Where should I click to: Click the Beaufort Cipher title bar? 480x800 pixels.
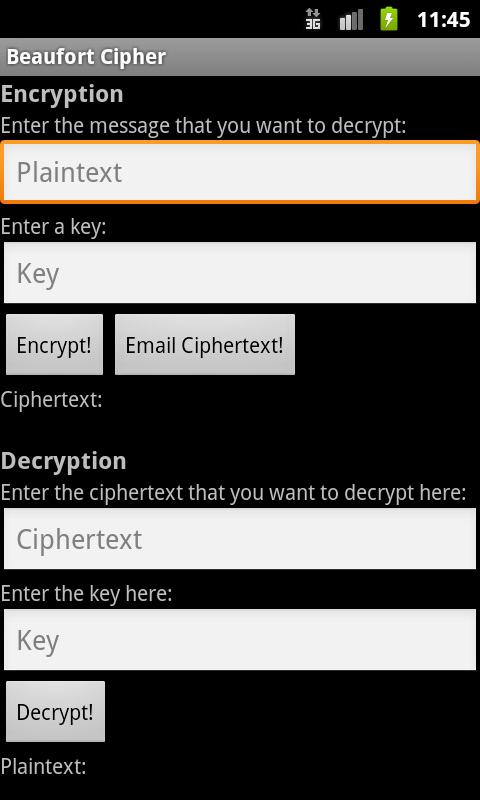pos(240,57)
